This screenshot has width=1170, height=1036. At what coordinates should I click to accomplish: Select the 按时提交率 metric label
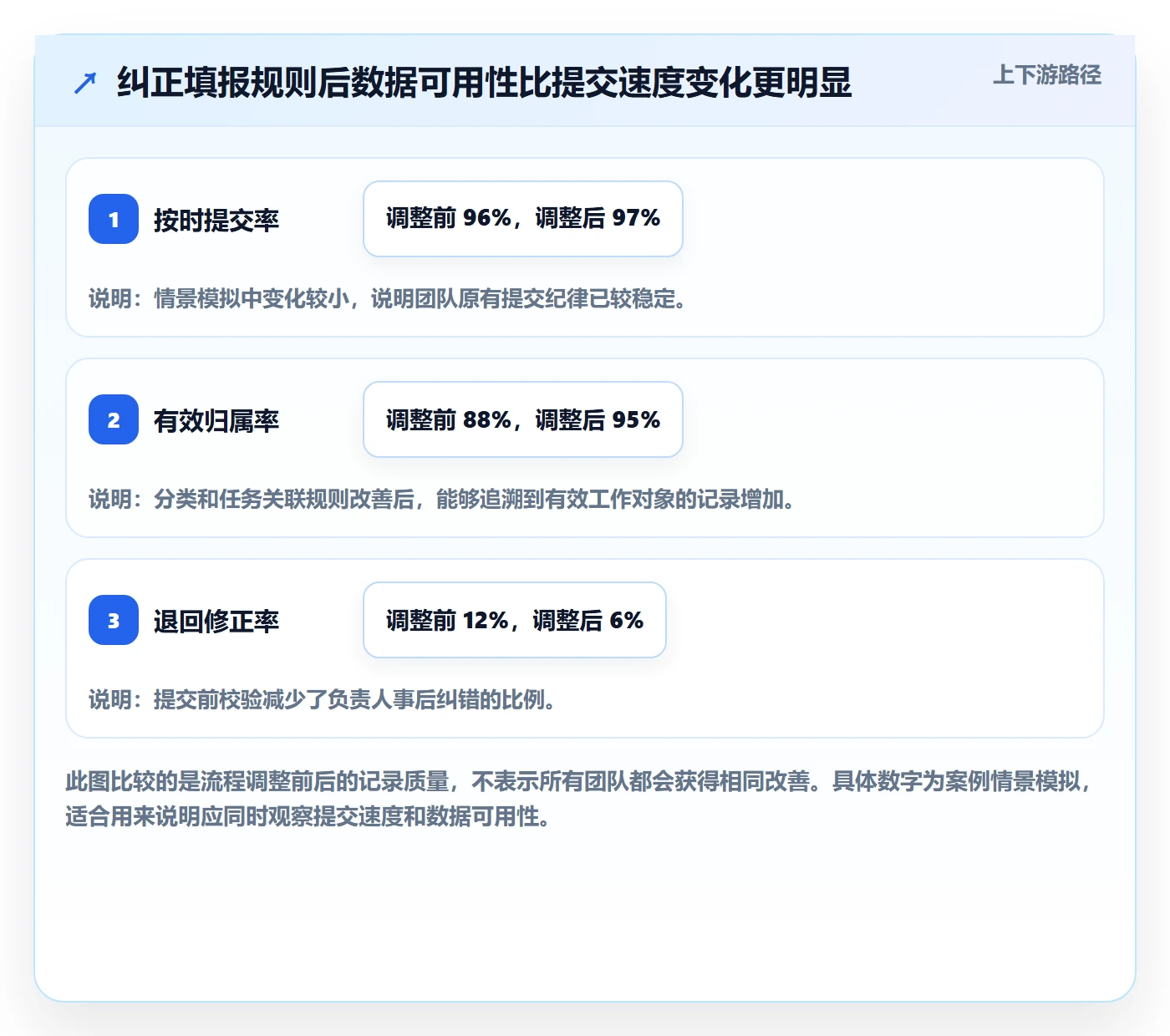click(216, 220)
